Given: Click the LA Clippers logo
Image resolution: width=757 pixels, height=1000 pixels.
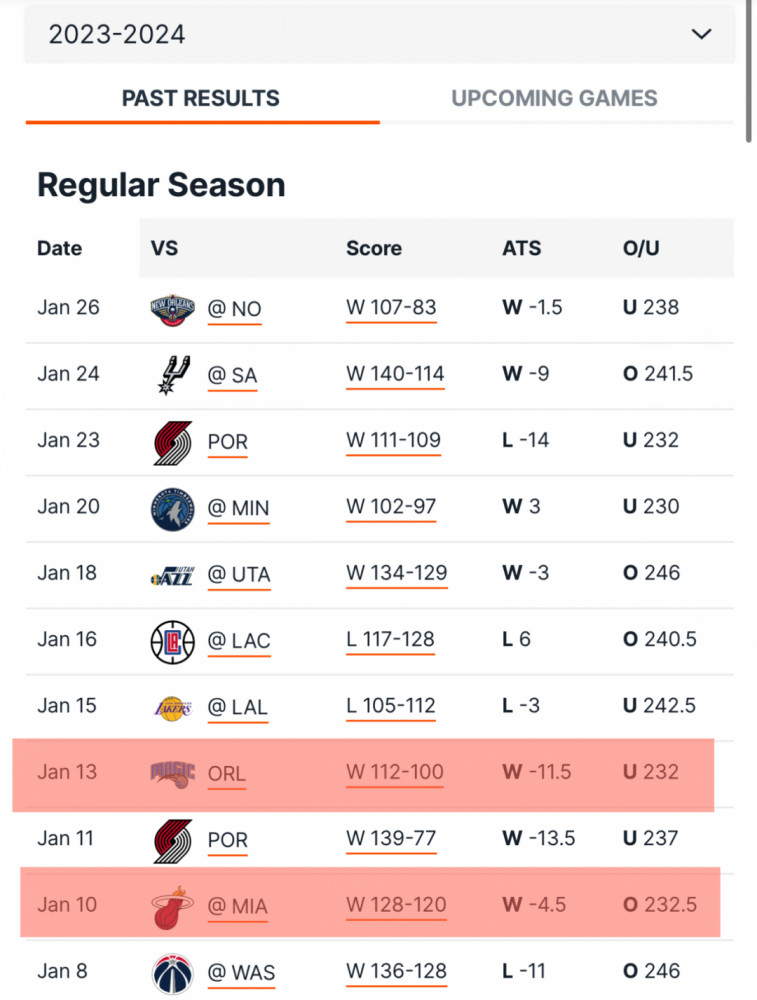Looking at the screenshot, I should (x=172, y=642).
